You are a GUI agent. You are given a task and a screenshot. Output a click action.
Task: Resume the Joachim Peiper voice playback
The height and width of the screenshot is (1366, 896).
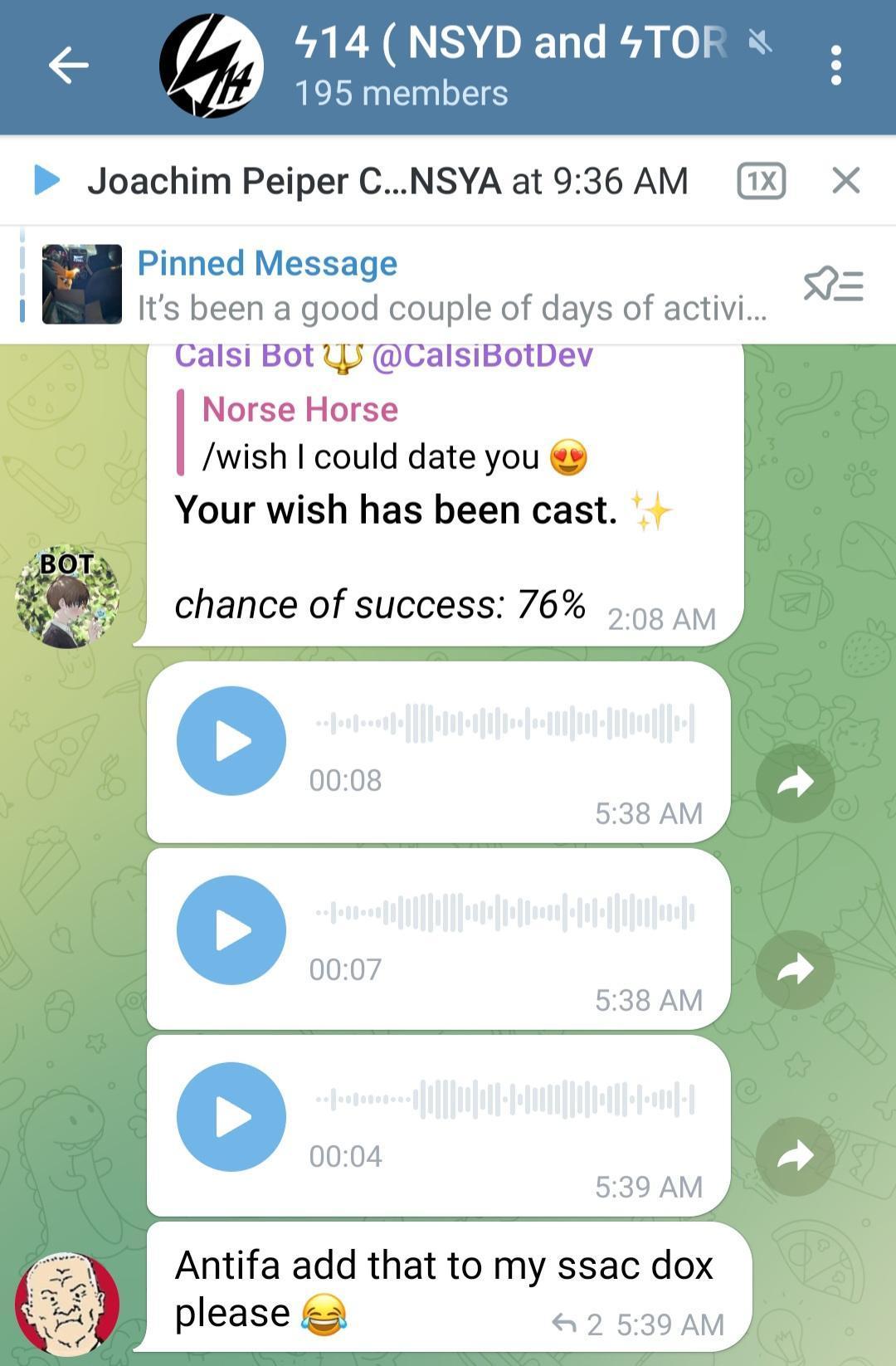pyautogui.click(x=47, y=180)
